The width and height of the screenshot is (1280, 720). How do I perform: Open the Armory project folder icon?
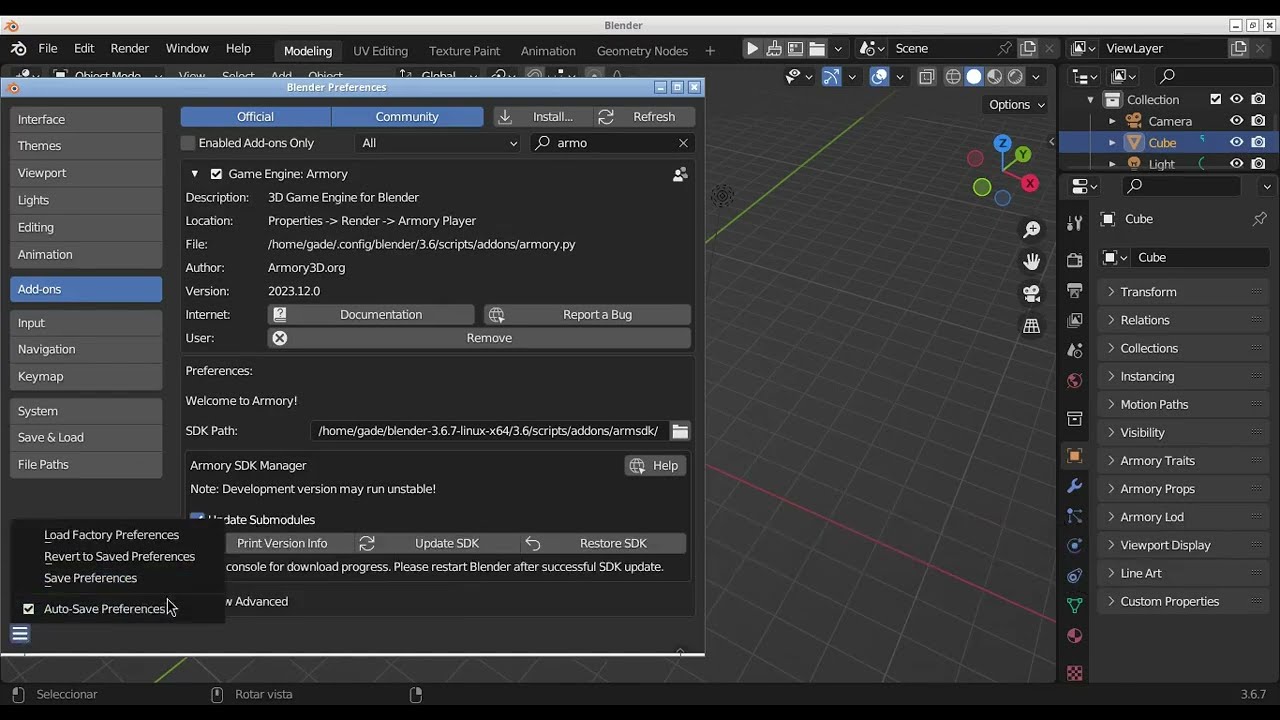817,48
